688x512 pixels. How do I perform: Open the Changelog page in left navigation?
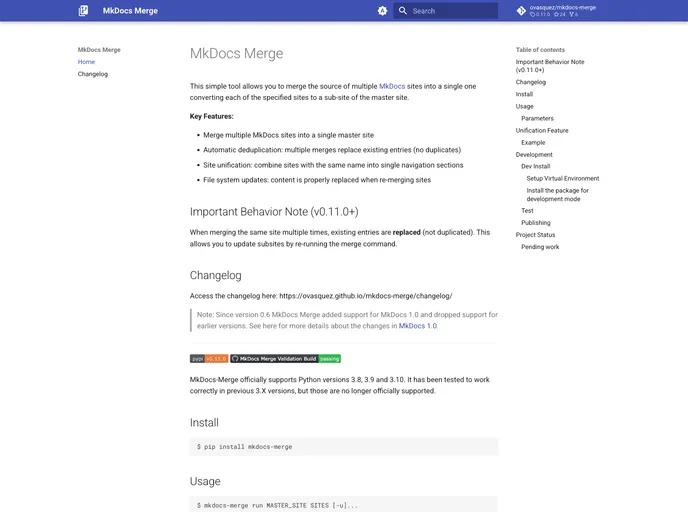[x=93, y=74]
